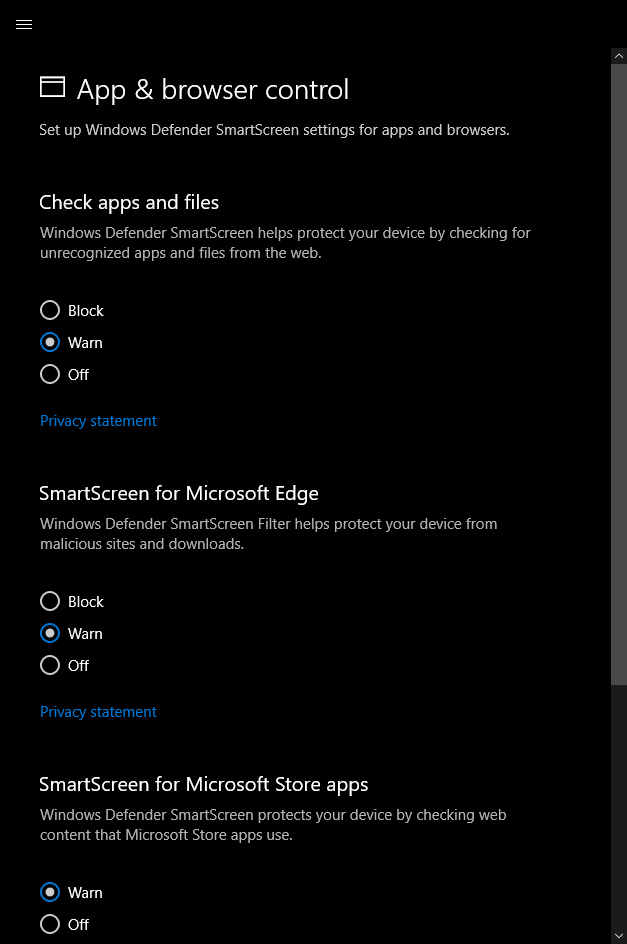Click the scrollbar up arrow
627x944 pixels.
[619, 56]
